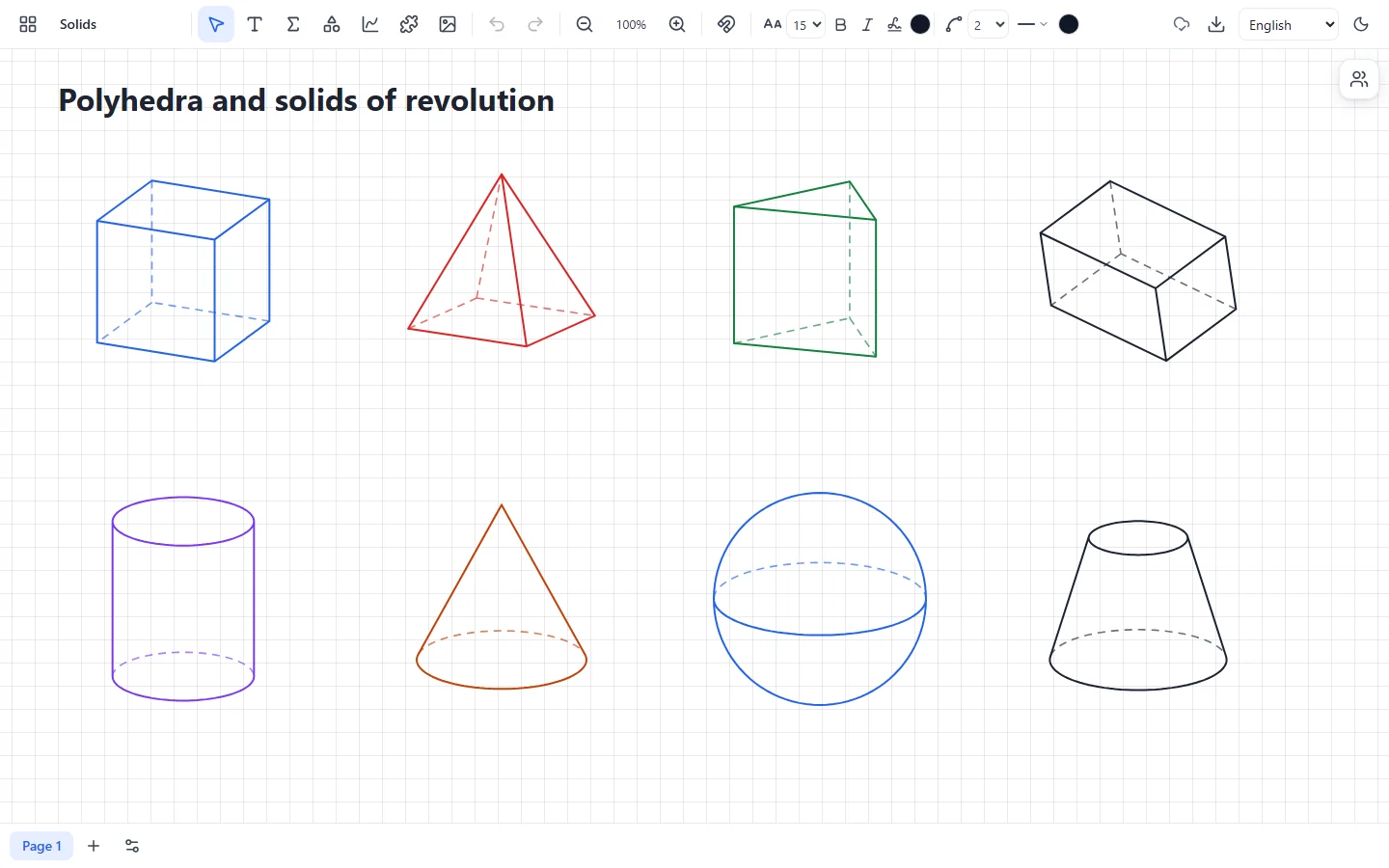The image size is (1389, 868).
Task: Open the English language dropdown
Action: pyautogui.click(x=1289, y=24)
